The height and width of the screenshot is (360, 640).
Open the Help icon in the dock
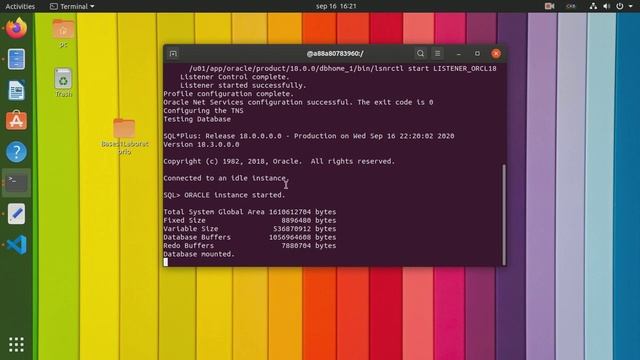16,152
